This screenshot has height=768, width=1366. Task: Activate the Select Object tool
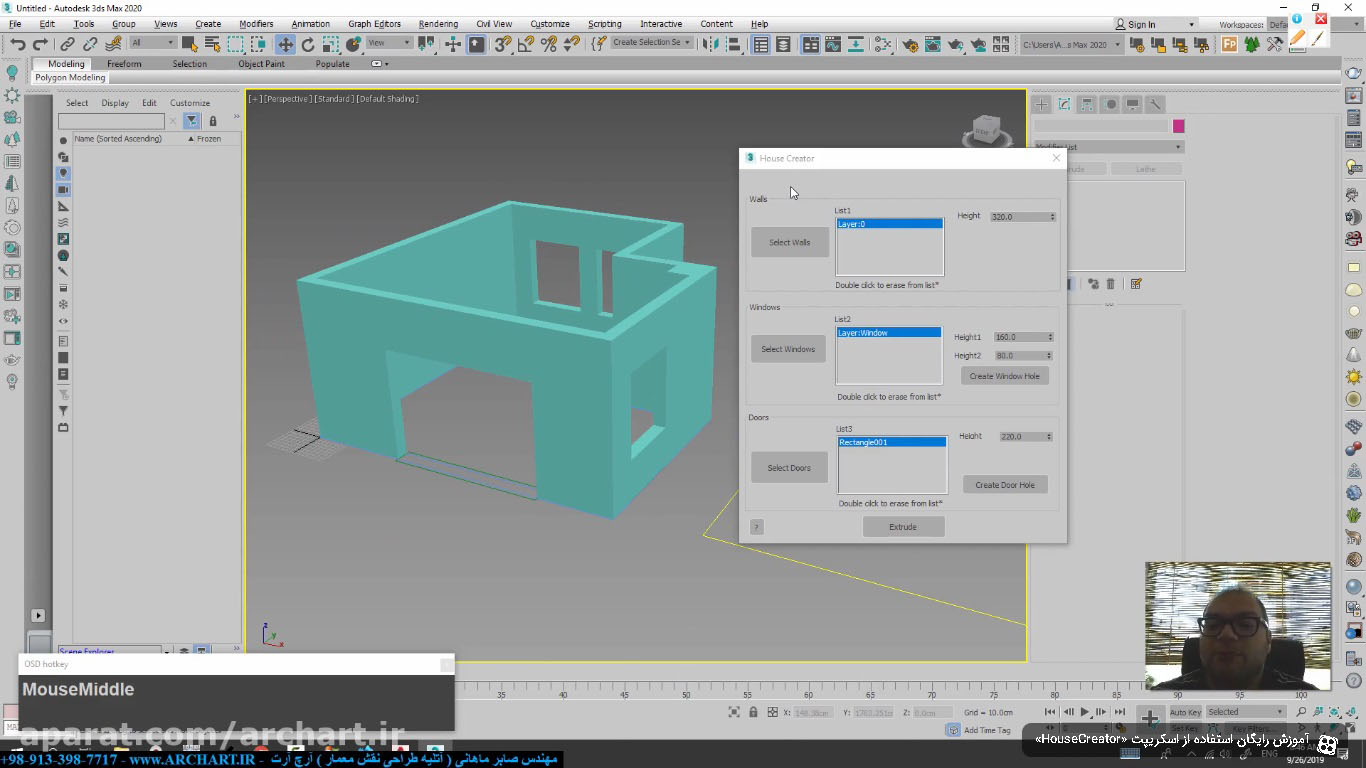[189, 44]
